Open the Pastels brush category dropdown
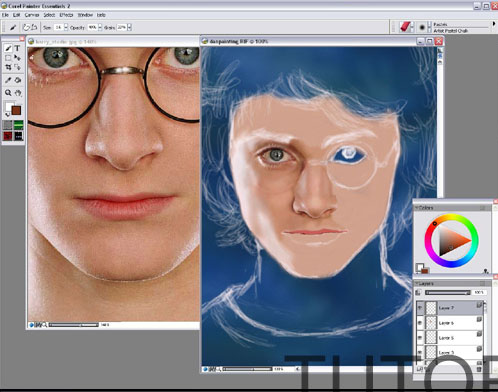 [x=413, y=27]
